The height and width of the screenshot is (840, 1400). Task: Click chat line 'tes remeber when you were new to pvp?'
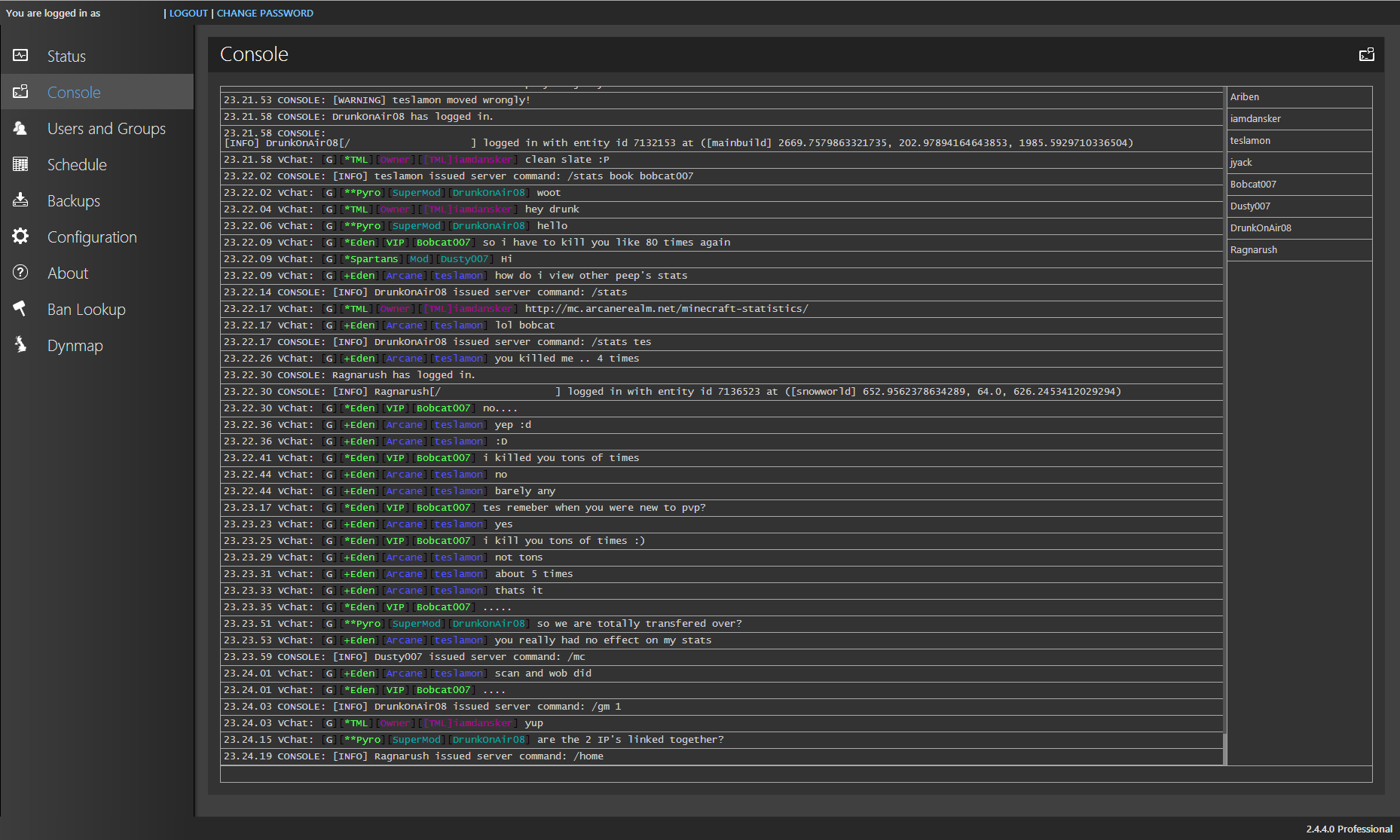pyautogui.click(x=721, y=508)
